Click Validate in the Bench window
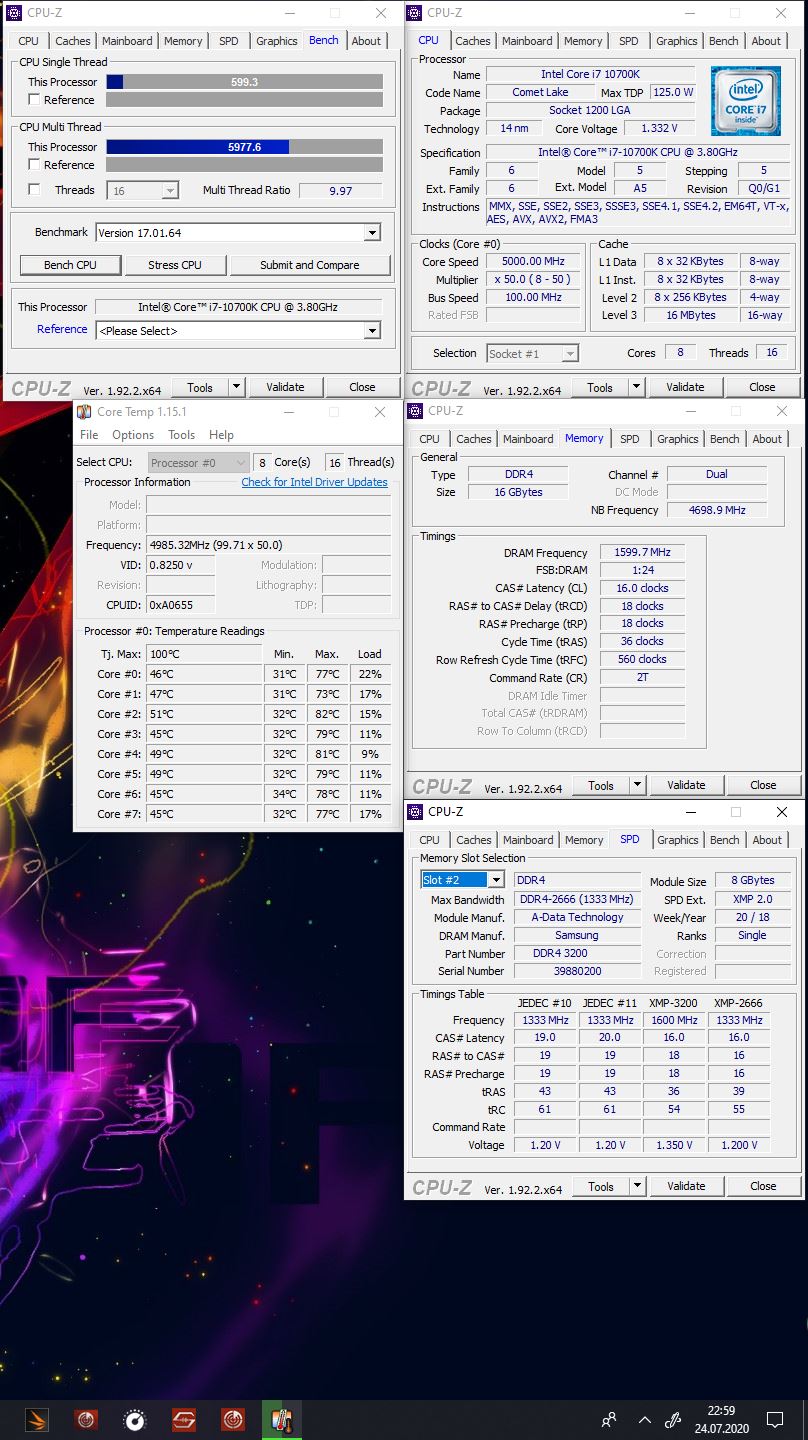The image size is (808, 1440). [x=285, y=387]
